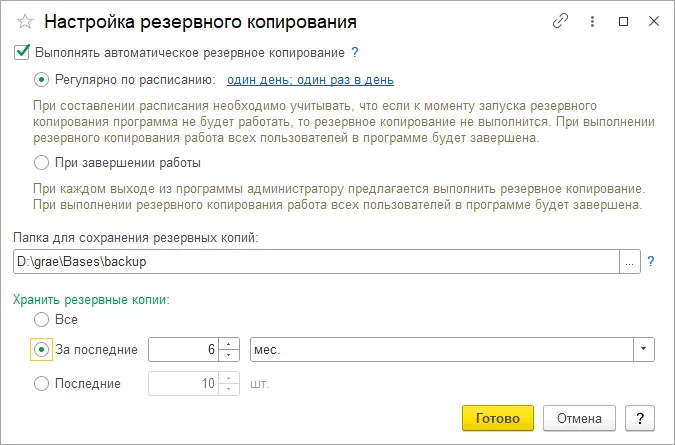Screen dimensions: 675x445
Task: Add window to favorites with star icon
Action: coord(25,22)
